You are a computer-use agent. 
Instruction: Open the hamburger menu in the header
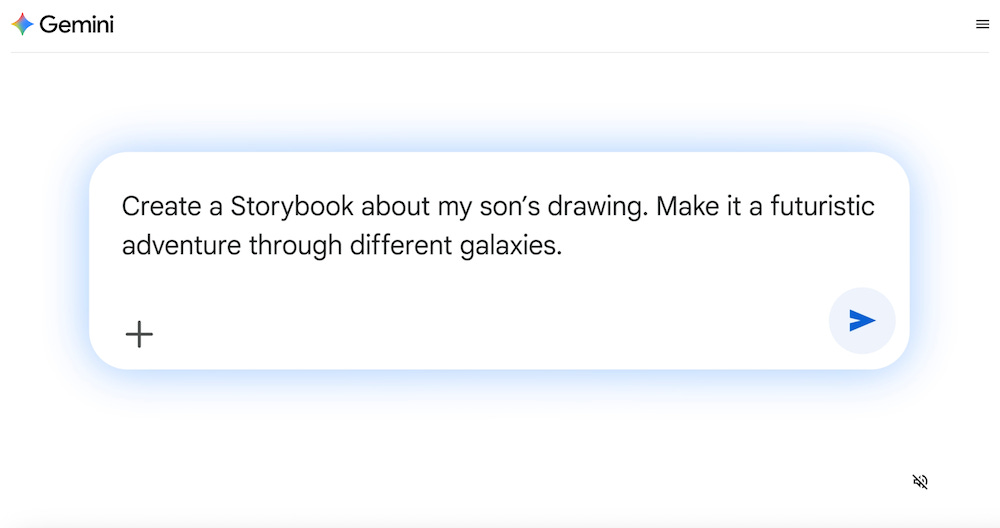[982, 24]
